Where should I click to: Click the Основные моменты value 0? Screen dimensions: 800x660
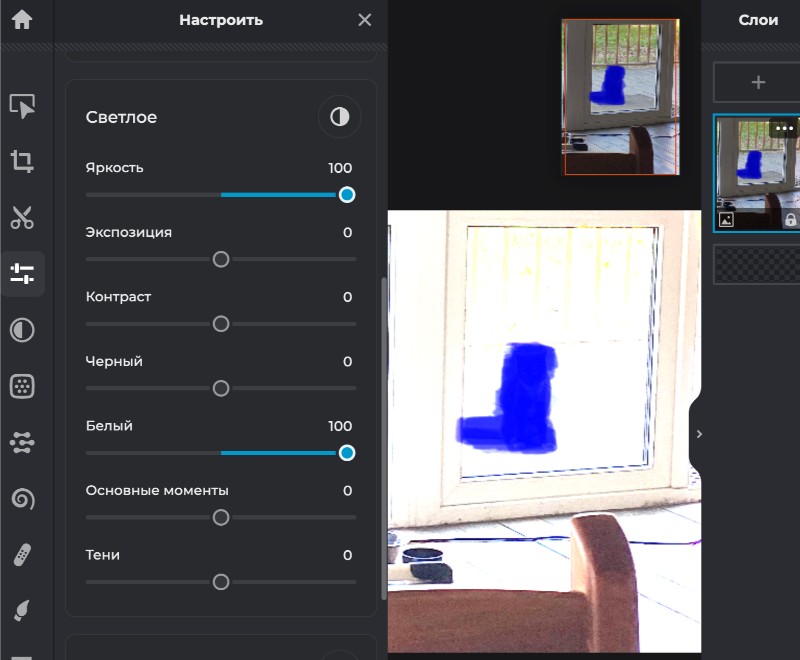(347, 491)
